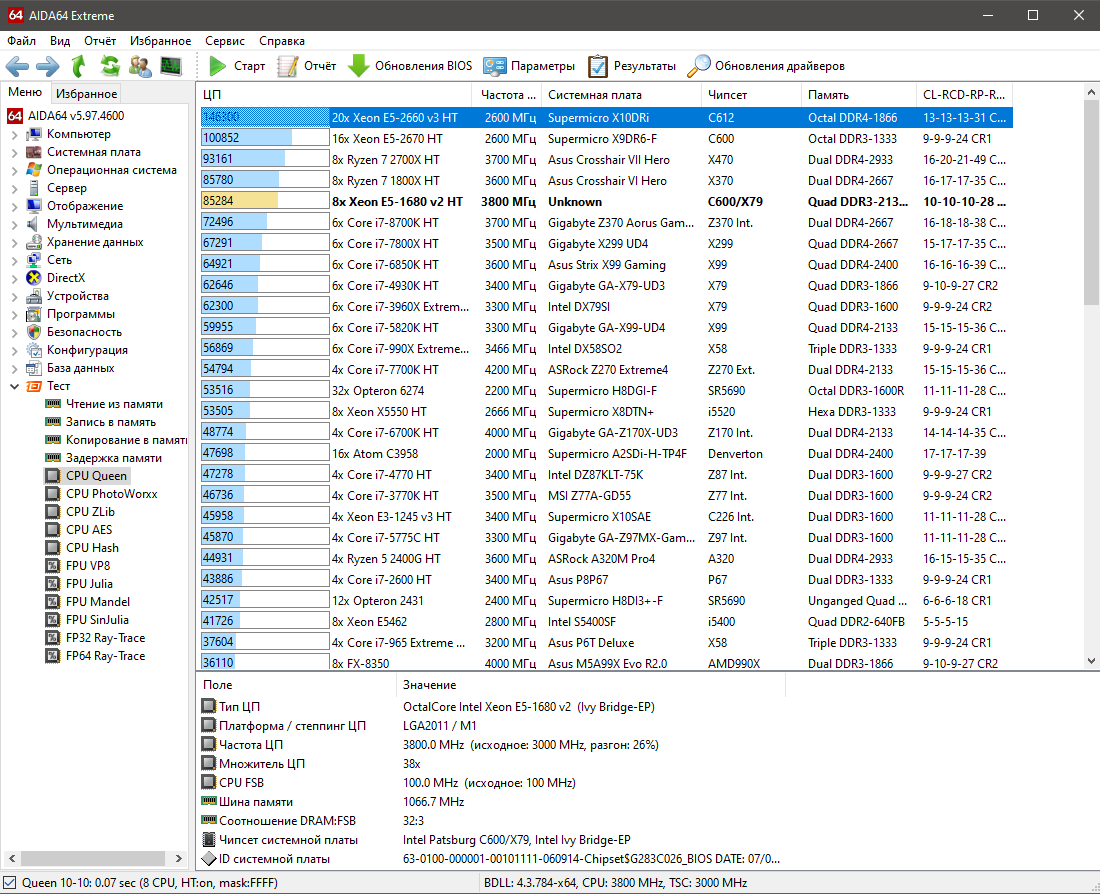Expand the DirectX tree node
Image resolution: width=1100 pixels, height=894 pixels.
pyautogui.click(x=14, y=278)
